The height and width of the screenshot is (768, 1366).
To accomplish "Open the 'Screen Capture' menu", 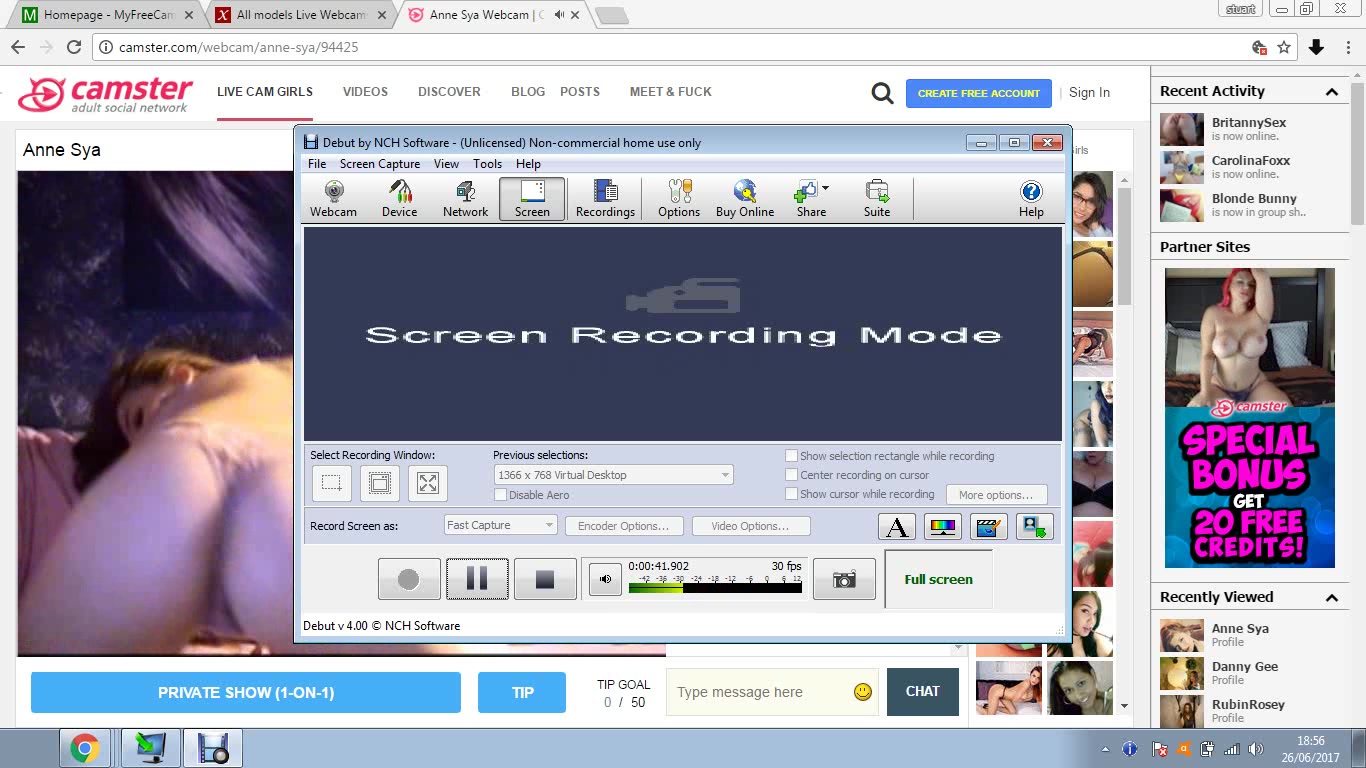I will coord(379,164).
